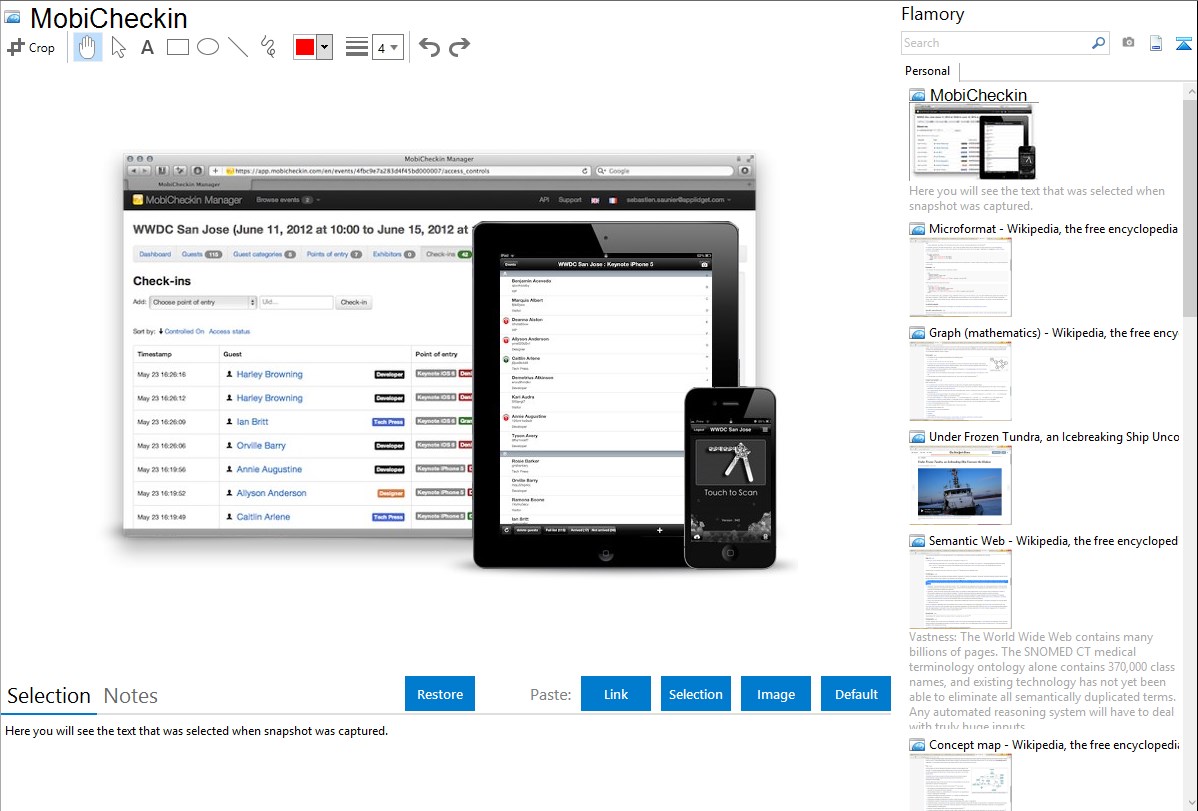
Task: Select the Graph (mathematics) thumbnail
Action: (960, 381)
